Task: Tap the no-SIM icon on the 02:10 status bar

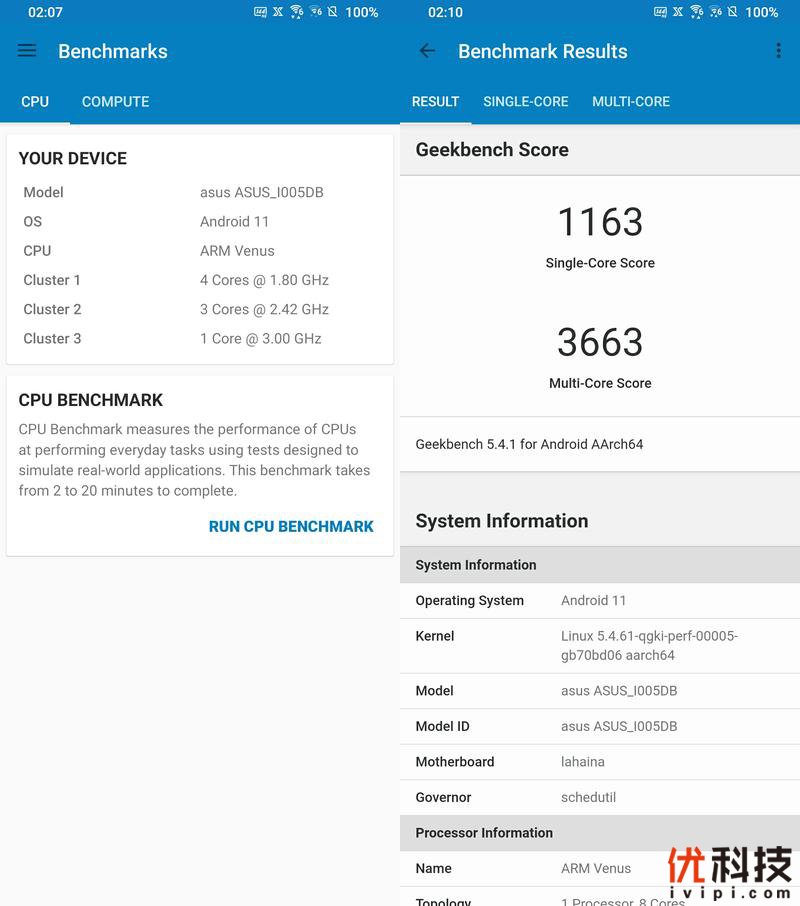Action: coord(733,12)
